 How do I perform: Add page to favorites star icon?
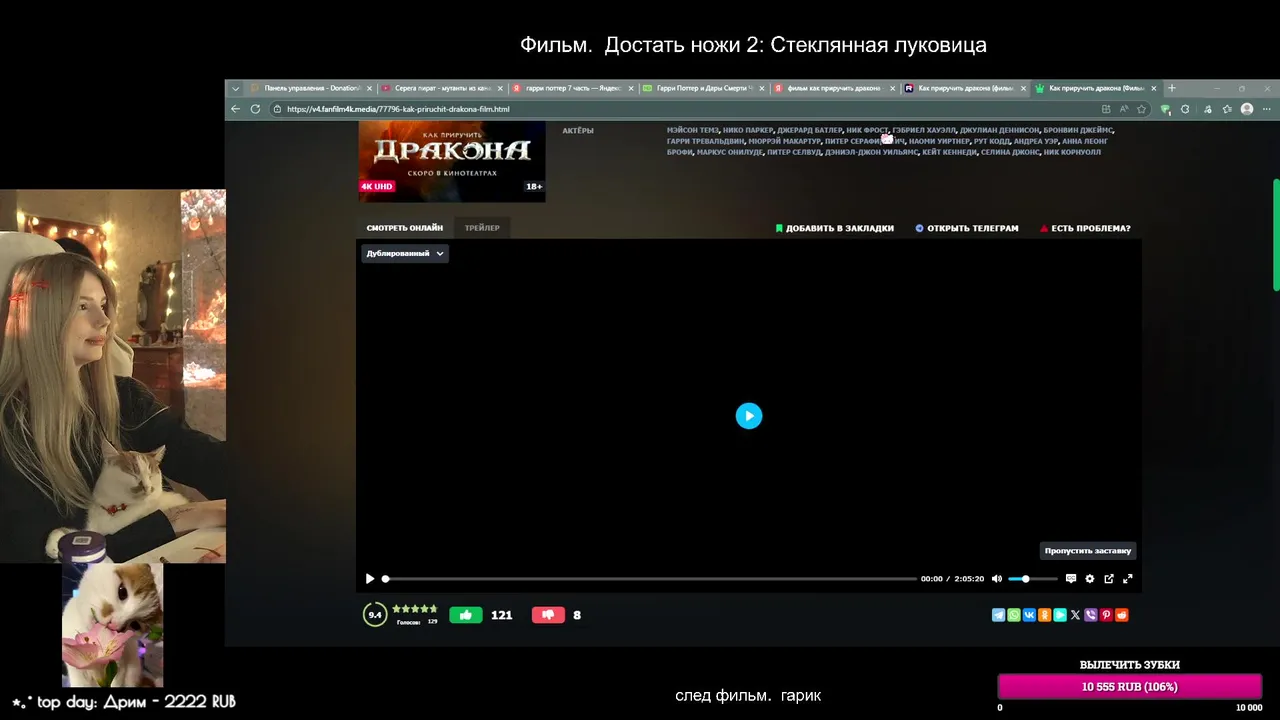point(1141,109)
